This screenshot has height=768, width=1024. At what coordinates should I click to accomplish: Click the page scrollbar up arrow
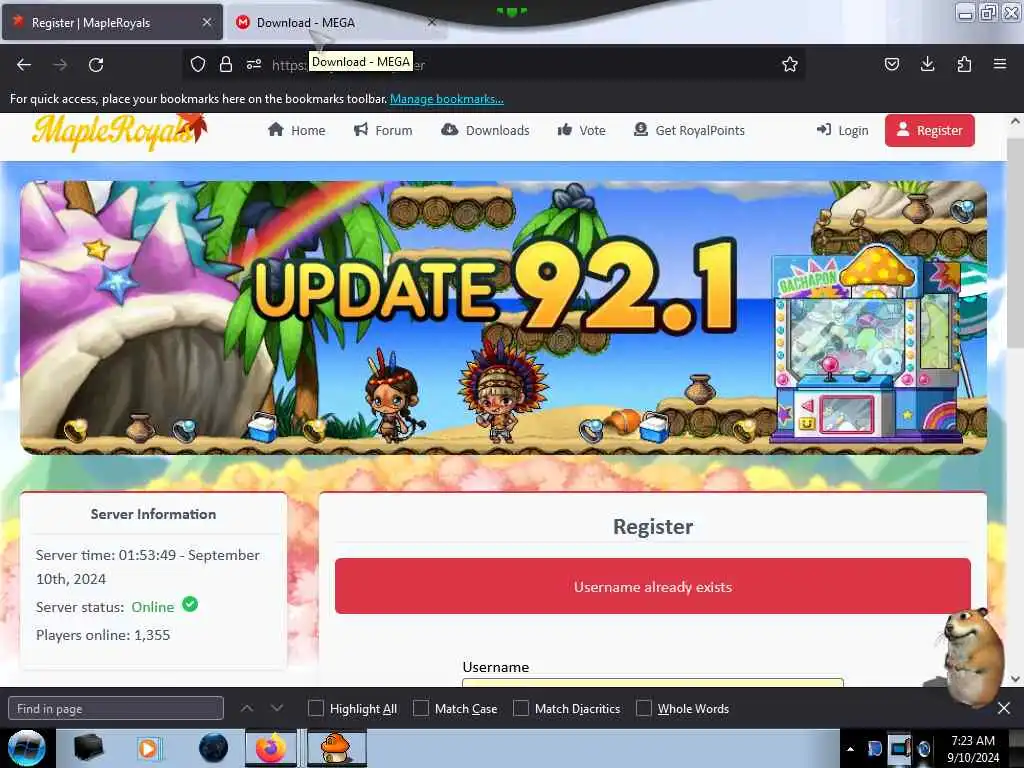pyautogui.click(x=1015, y=121)
